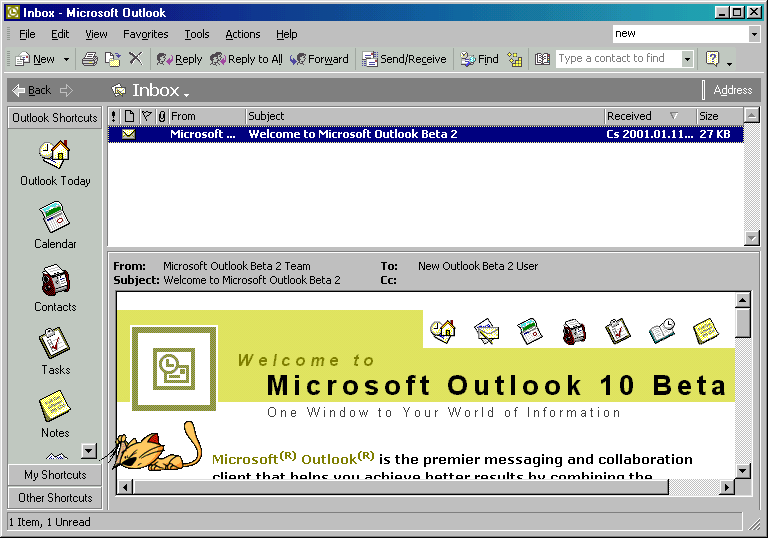
Task: Open the View menu
Action: (96, 34)
